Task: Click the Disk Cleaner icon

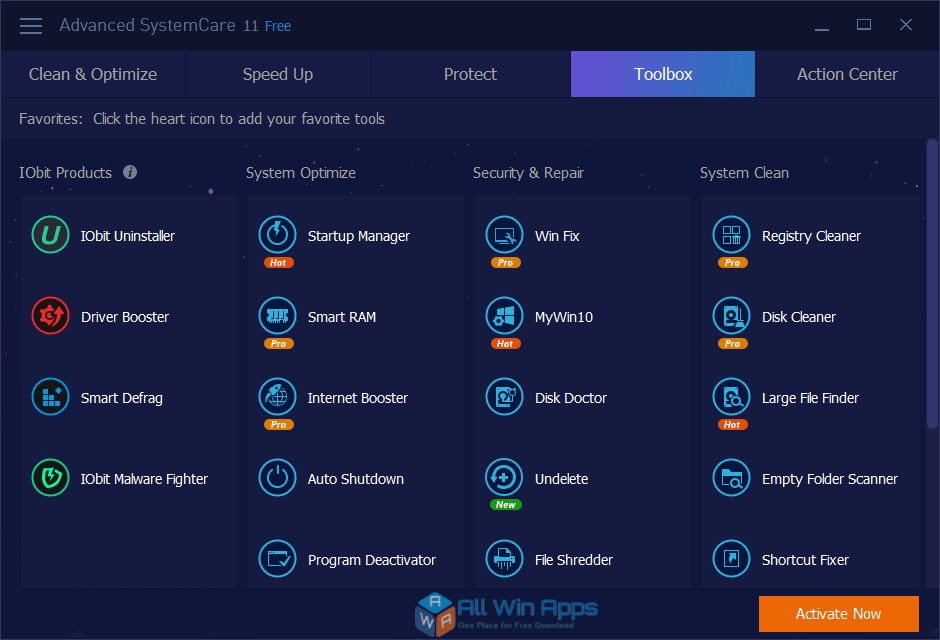Action: click(x=731, y=316)
